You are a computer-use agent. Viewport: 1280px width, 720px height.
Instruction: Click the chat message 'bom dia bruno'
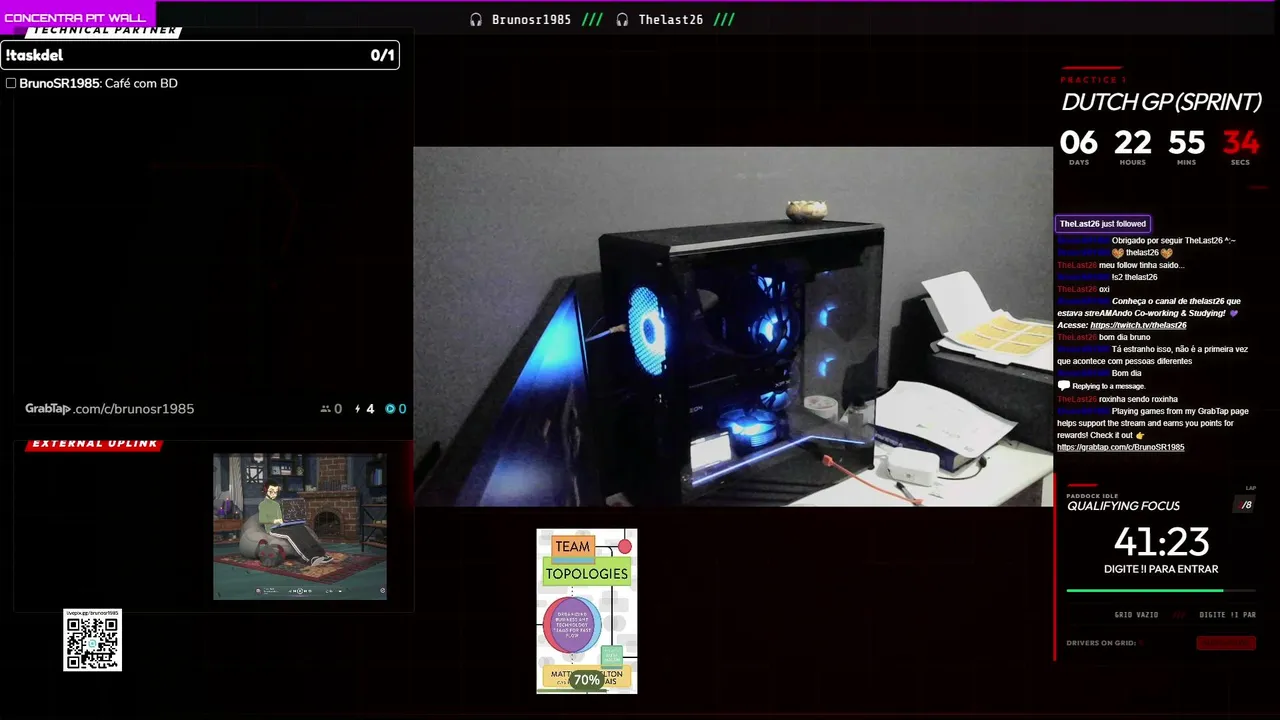(x=1125, y=337)
